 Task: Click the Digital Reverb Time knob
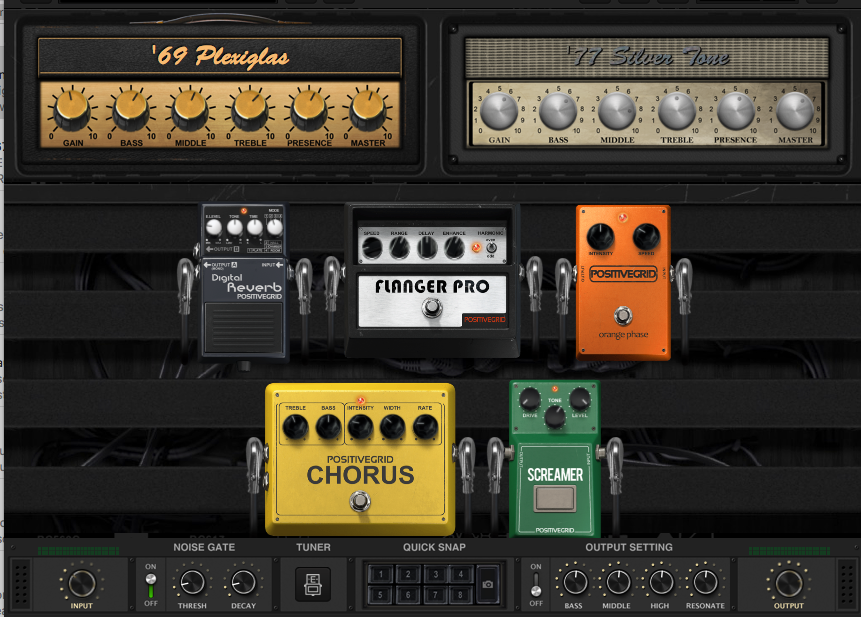point(254,227)
